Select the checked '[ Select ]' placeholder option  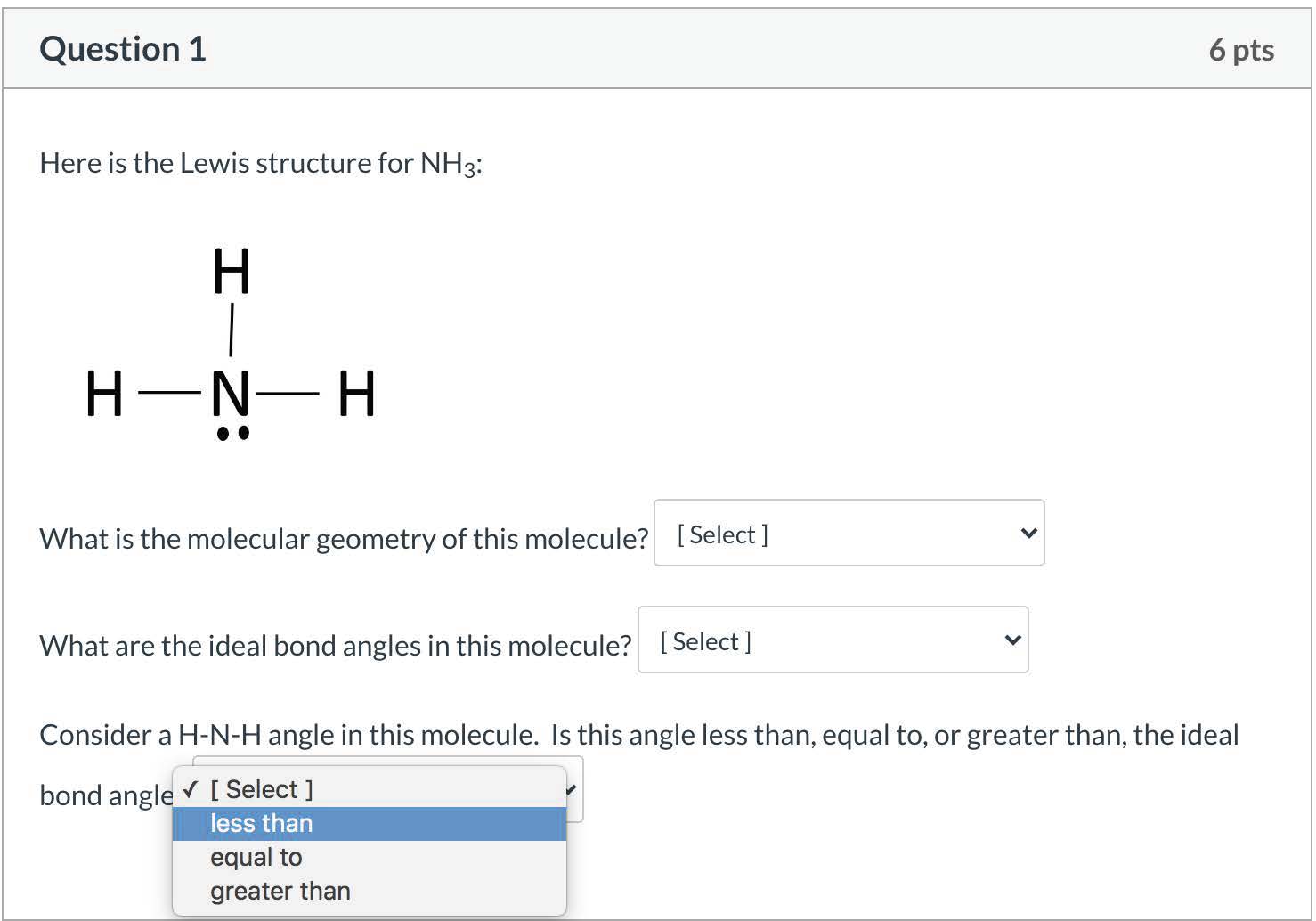262,790
